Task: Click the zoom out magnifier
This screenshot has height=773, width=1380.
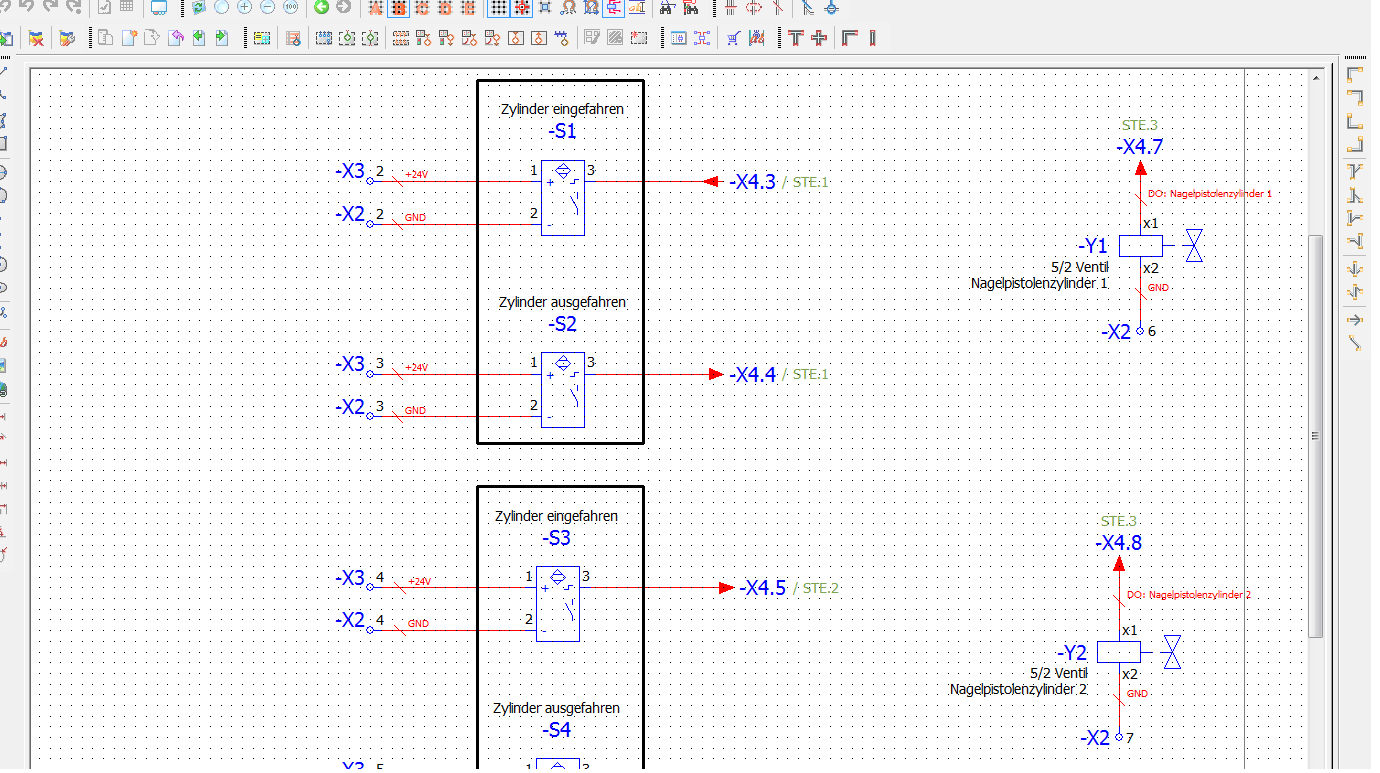Action: (x=267, y=7)
